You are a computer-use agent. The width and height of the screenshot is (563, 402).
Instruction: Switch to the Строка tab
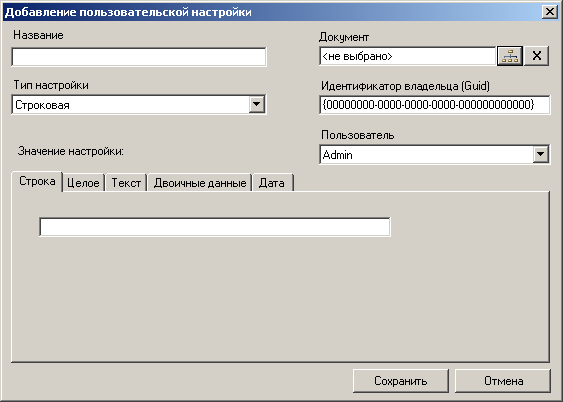point(37,181)
